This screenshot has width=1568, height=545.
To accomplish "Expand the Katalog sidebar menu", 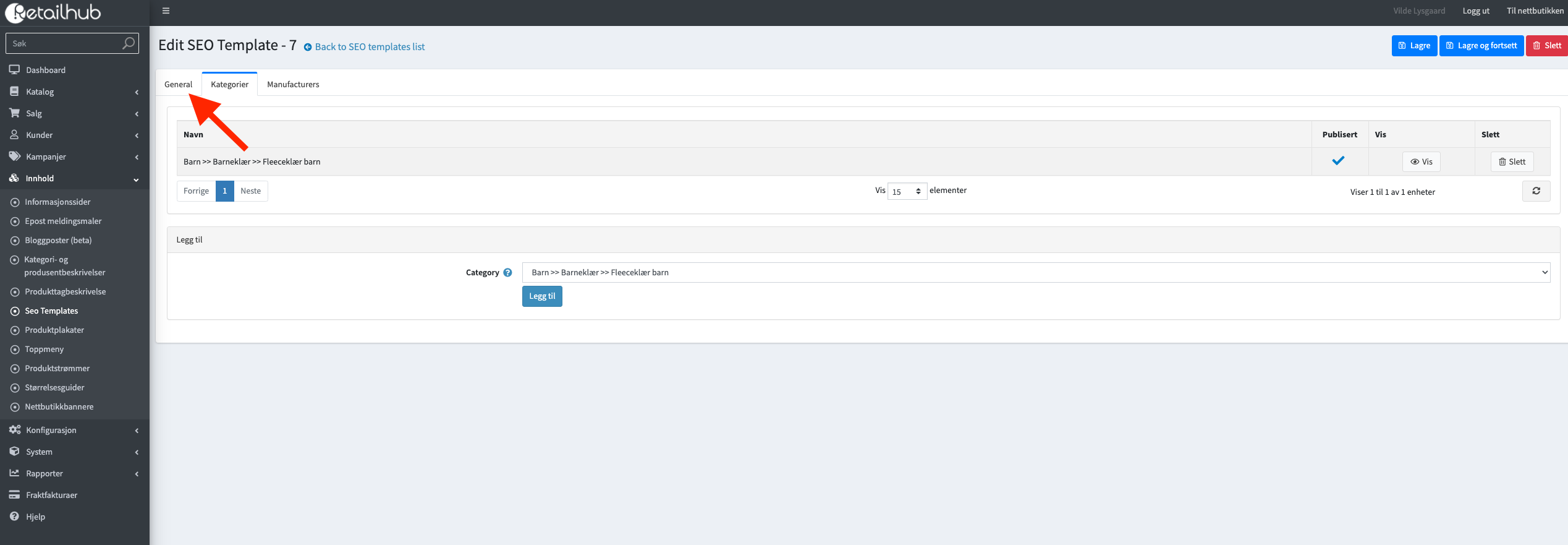I will [40, 92].
